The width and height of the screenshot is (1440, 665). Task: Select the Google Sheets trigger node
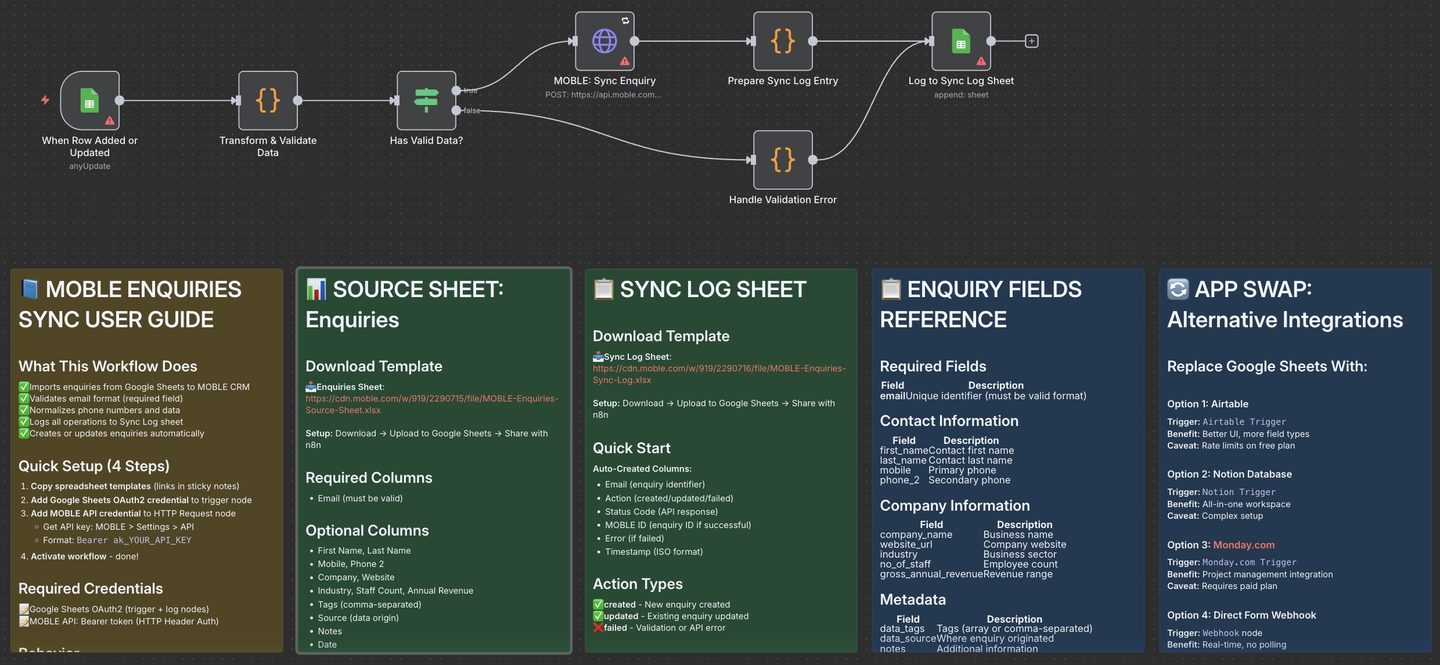[x=89, y=100]
